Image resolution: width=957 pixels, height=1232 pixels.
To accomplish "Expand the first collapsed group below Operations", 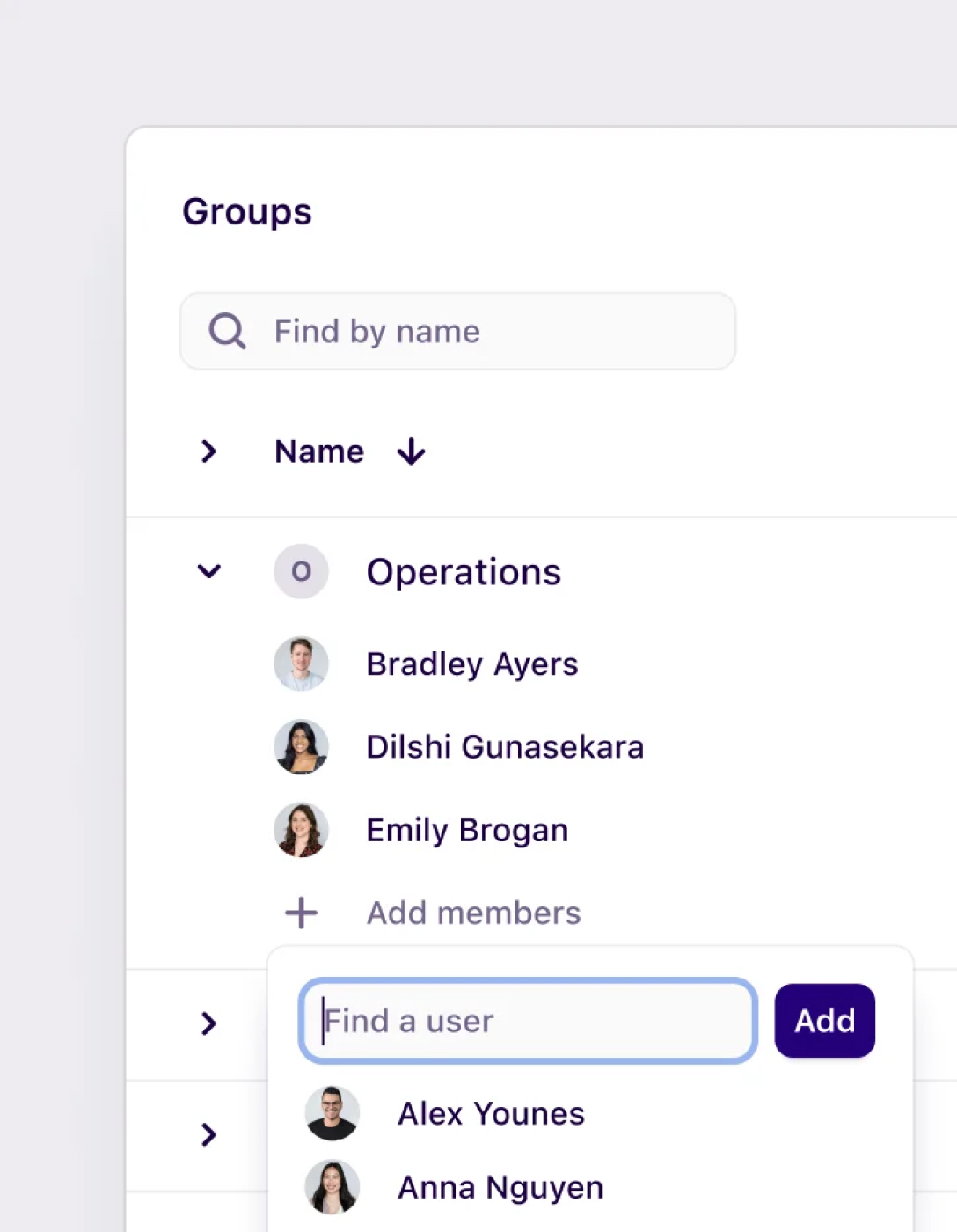I will click(208, 1023).
